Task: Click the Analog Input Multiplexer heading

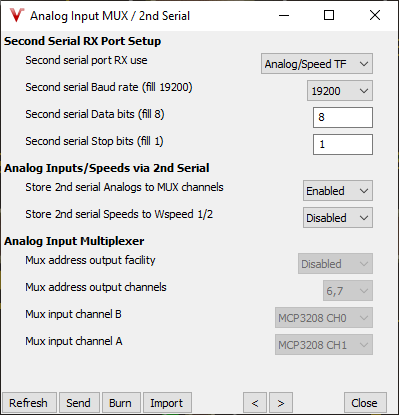Action: coord(74,241)
